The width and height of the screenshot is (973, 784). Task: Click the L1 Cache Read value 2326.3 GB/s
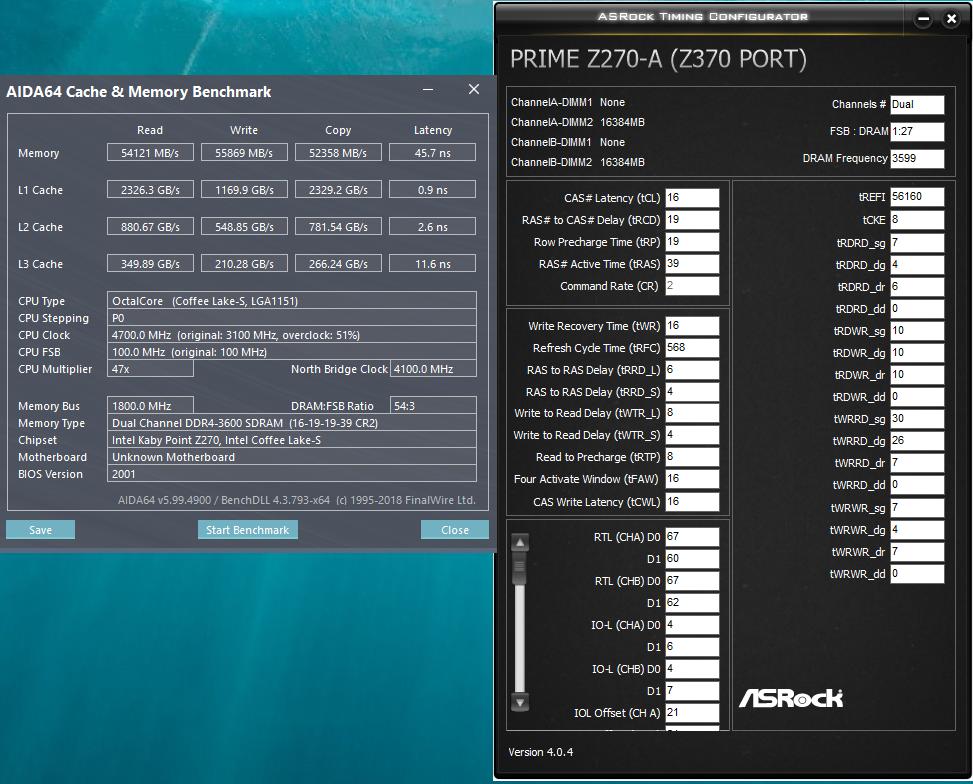click(150, 189)
